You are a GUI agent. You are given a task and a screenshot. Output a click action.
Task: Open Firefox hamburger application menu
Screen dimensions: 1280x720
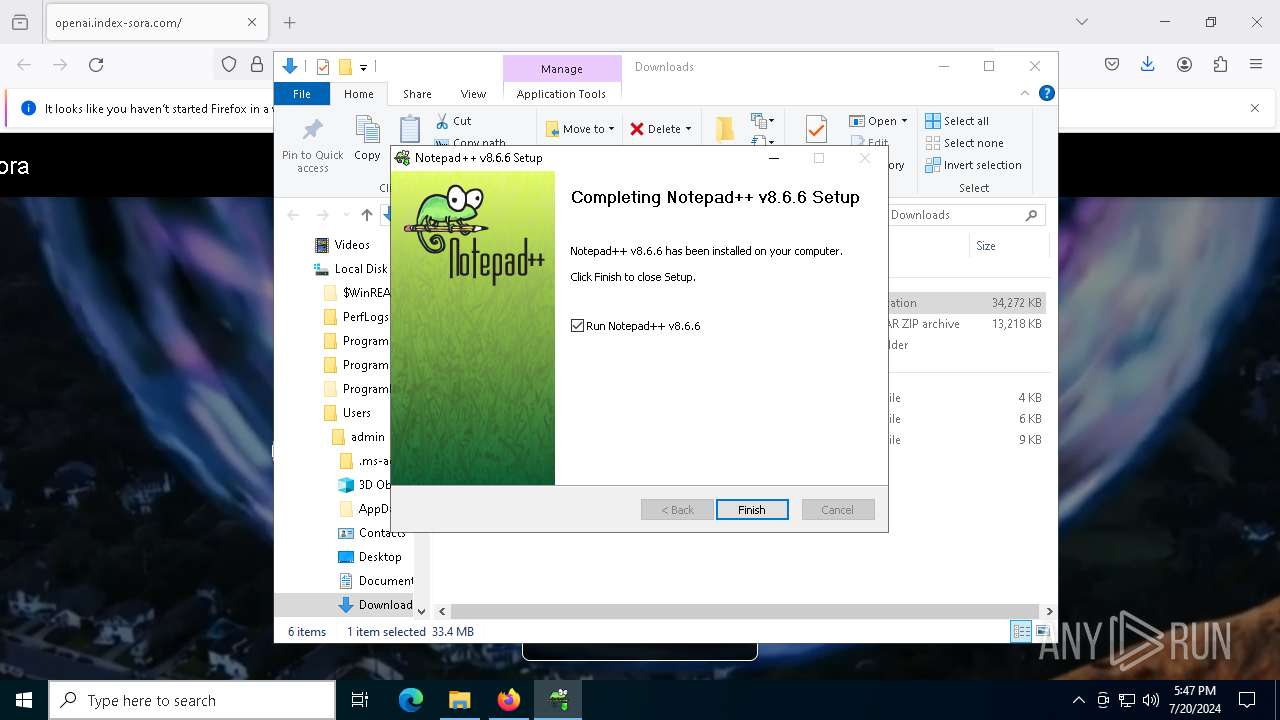(1256, 65)
